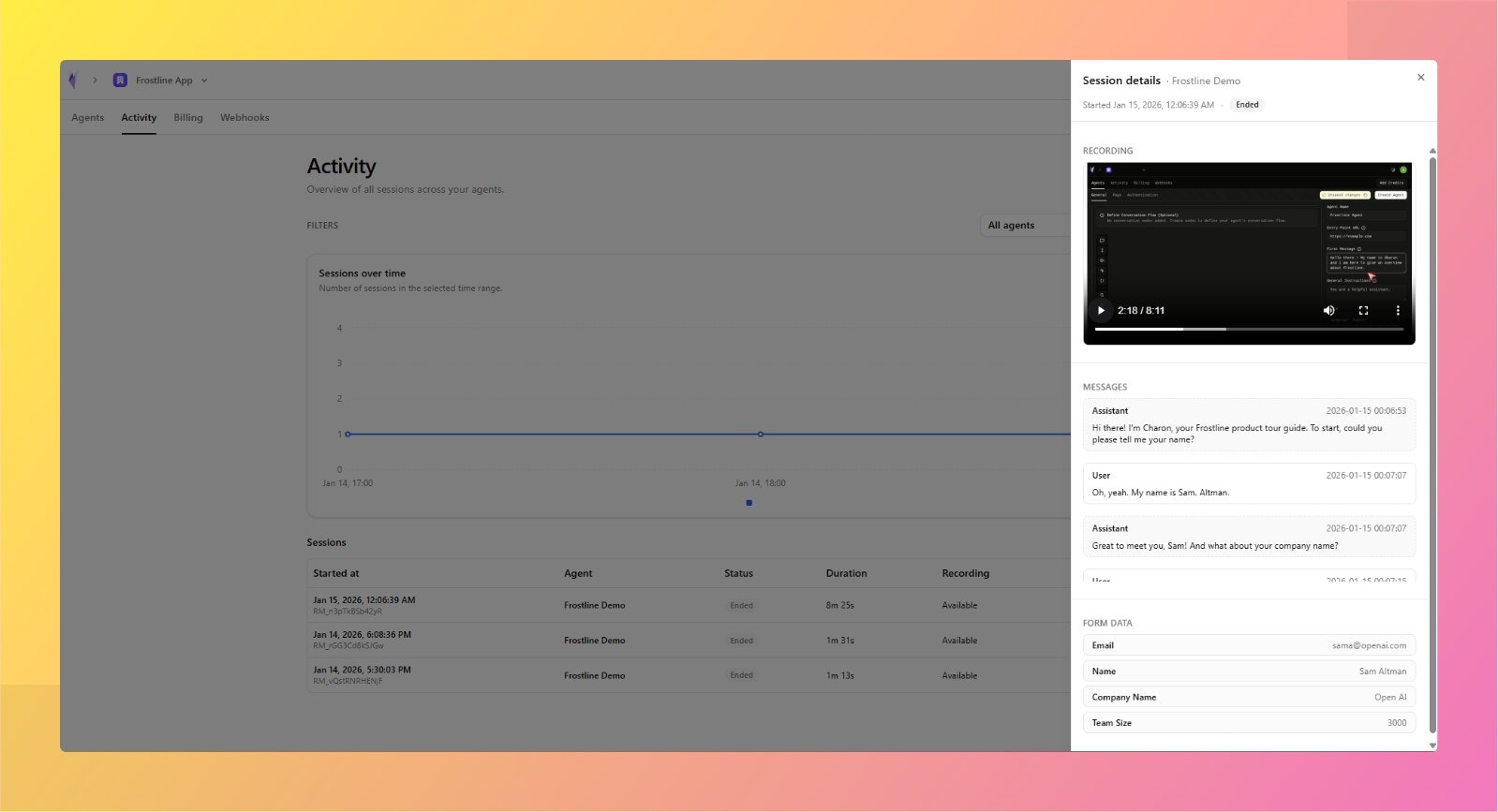Click the breadcrumb chevron separator

click(x=95, y=81)
